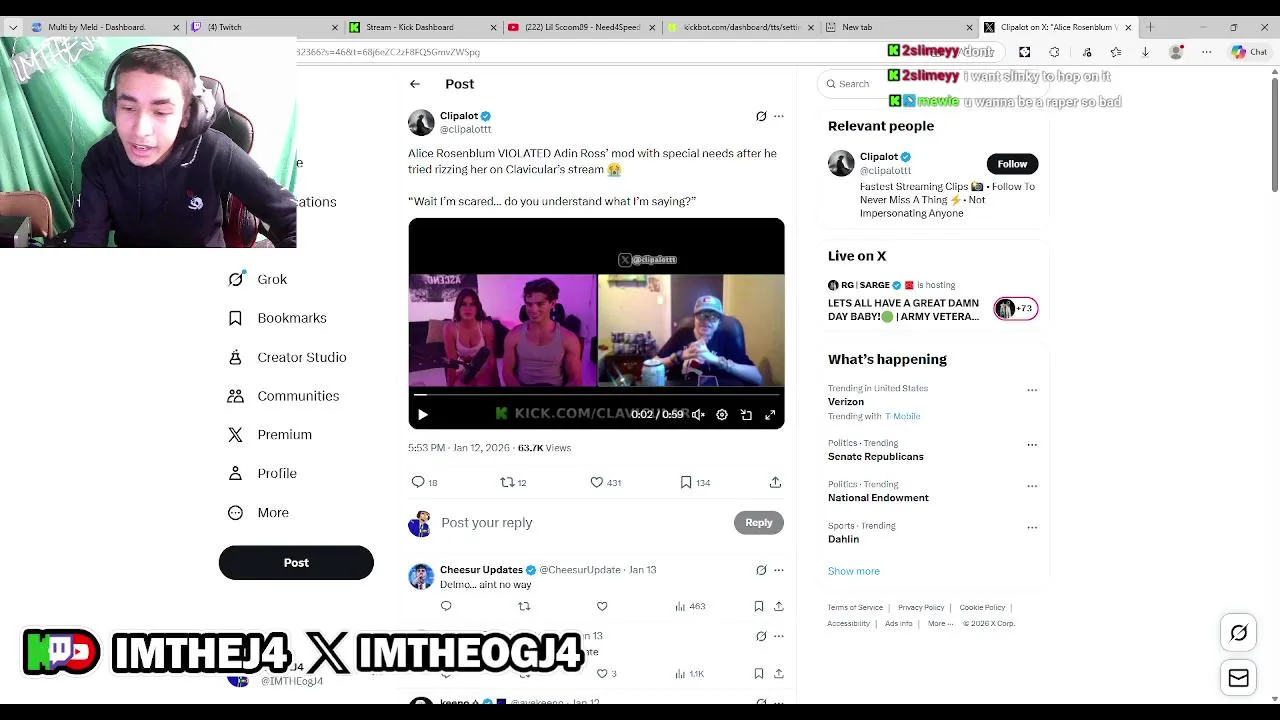Bookmark the Cheesur Updates comment

click(759, 606)
